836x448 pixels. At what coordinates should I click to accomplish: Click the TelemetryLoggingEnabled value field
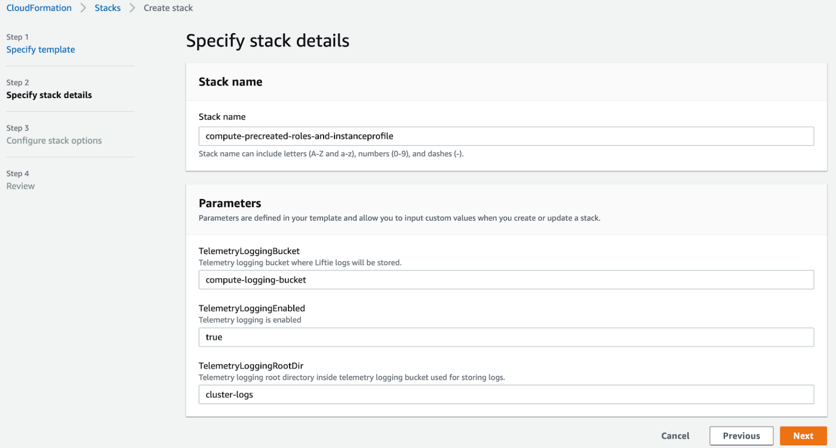(505, 337)
